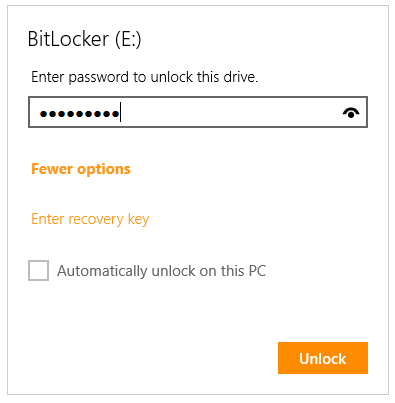Open the Enter recovery key link
The image size is (395, 403).
coord(90,219)
